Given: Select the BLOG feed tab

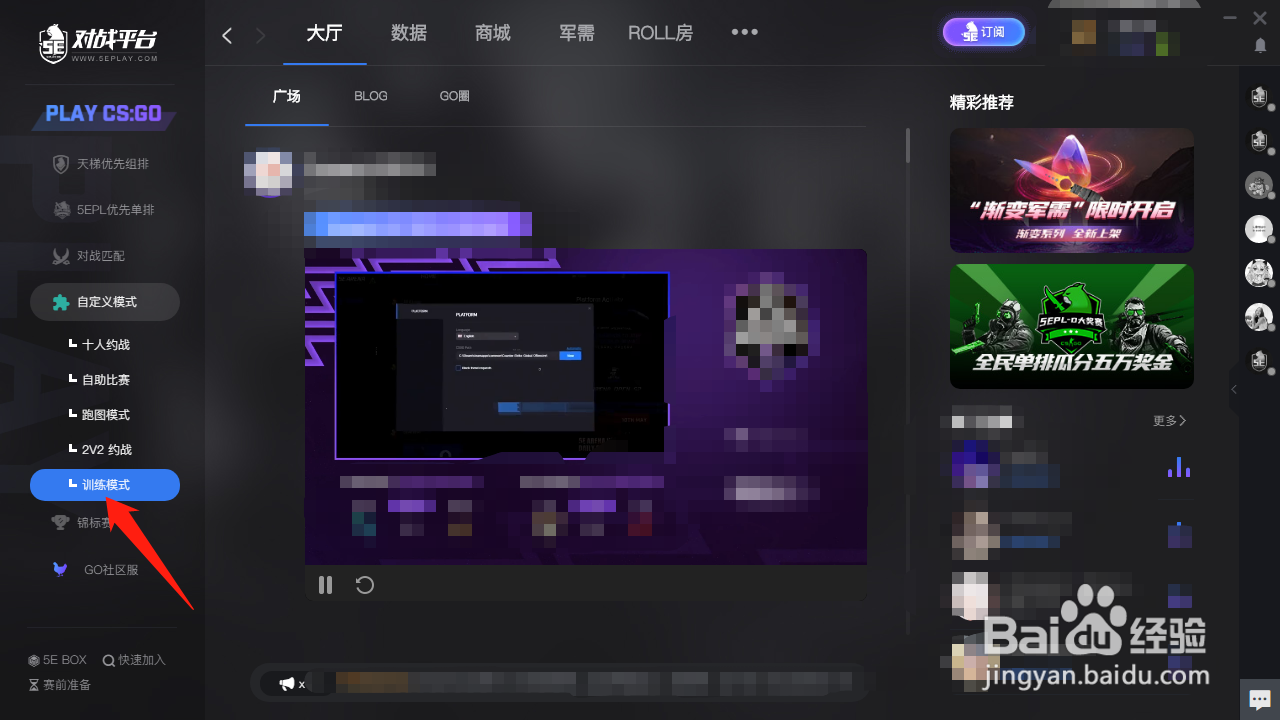Looking at the screenshot, I should [371, 96].
